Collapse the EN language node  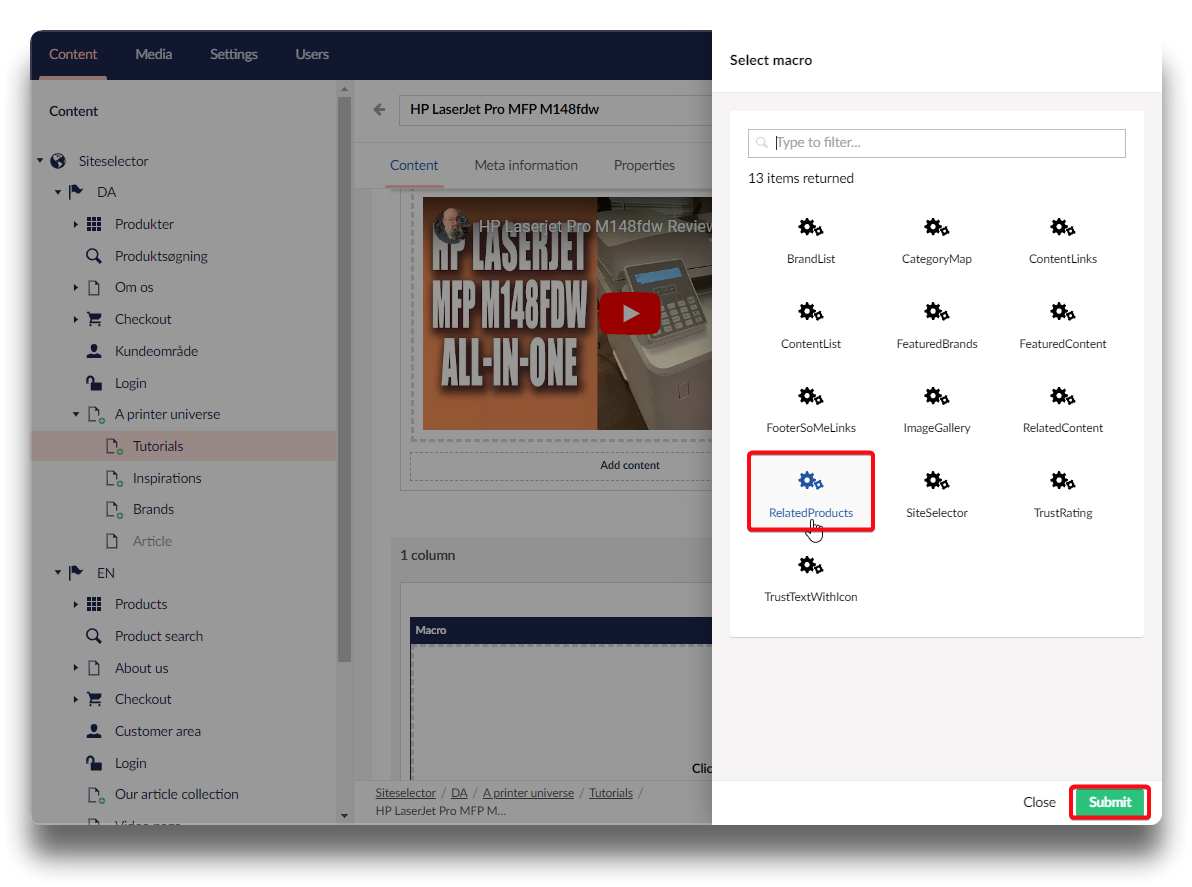click(x=58, y=572)
